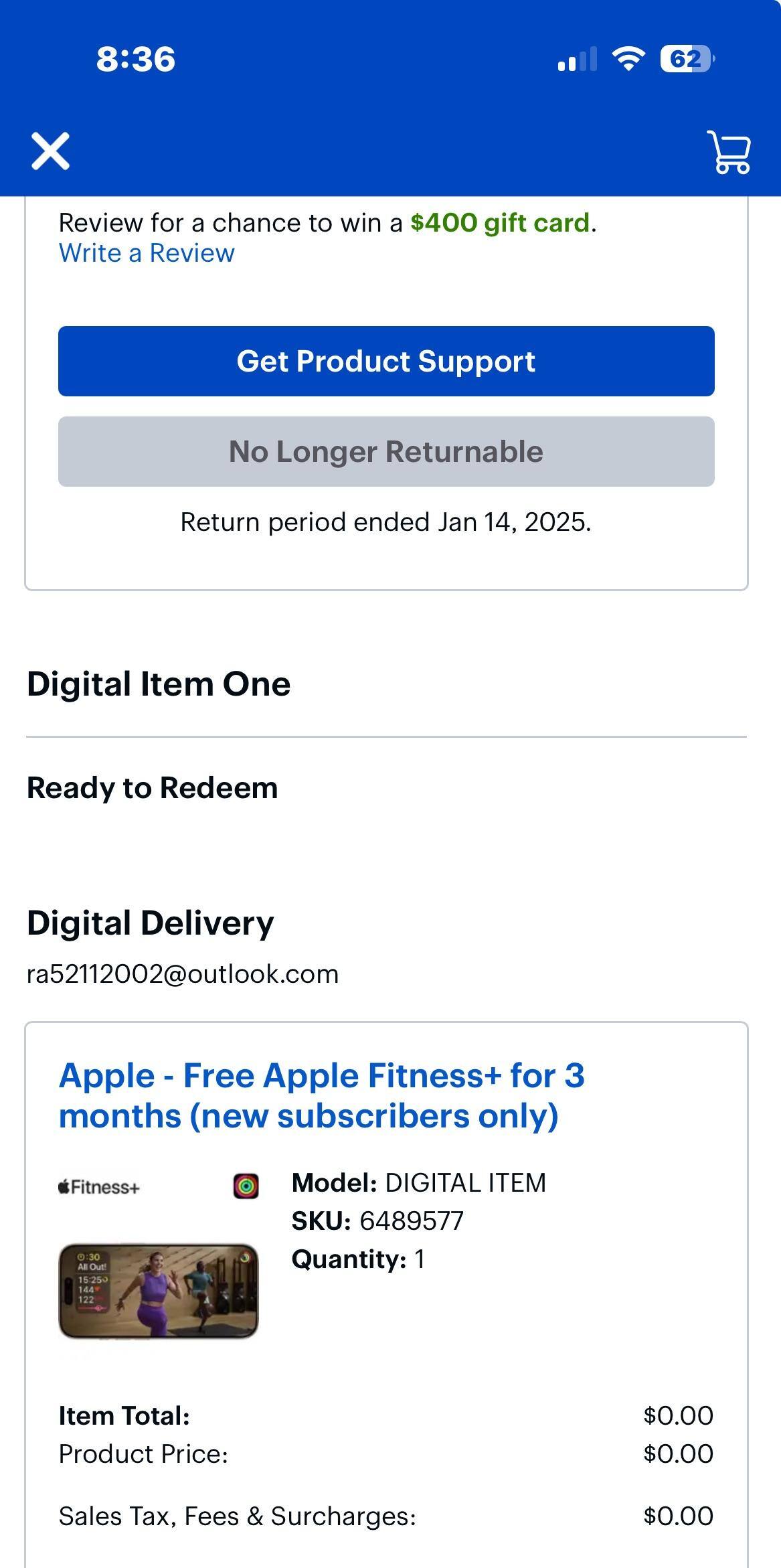Viewport: 781px width, 1568px height.
Task: Open the Write a Review link
Action: 145,254
